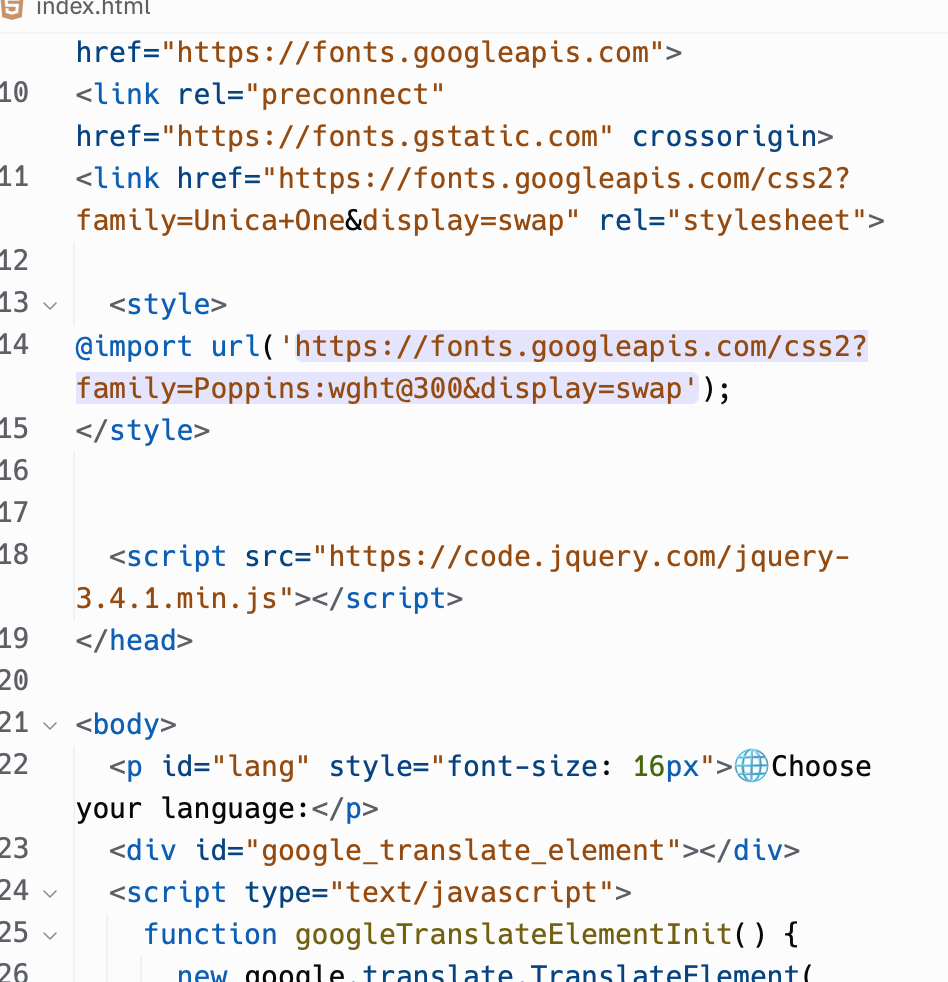948x982 pixels.
Task: Click the rel="stylesheet" attribute
Action: click(x=733, y=220)
